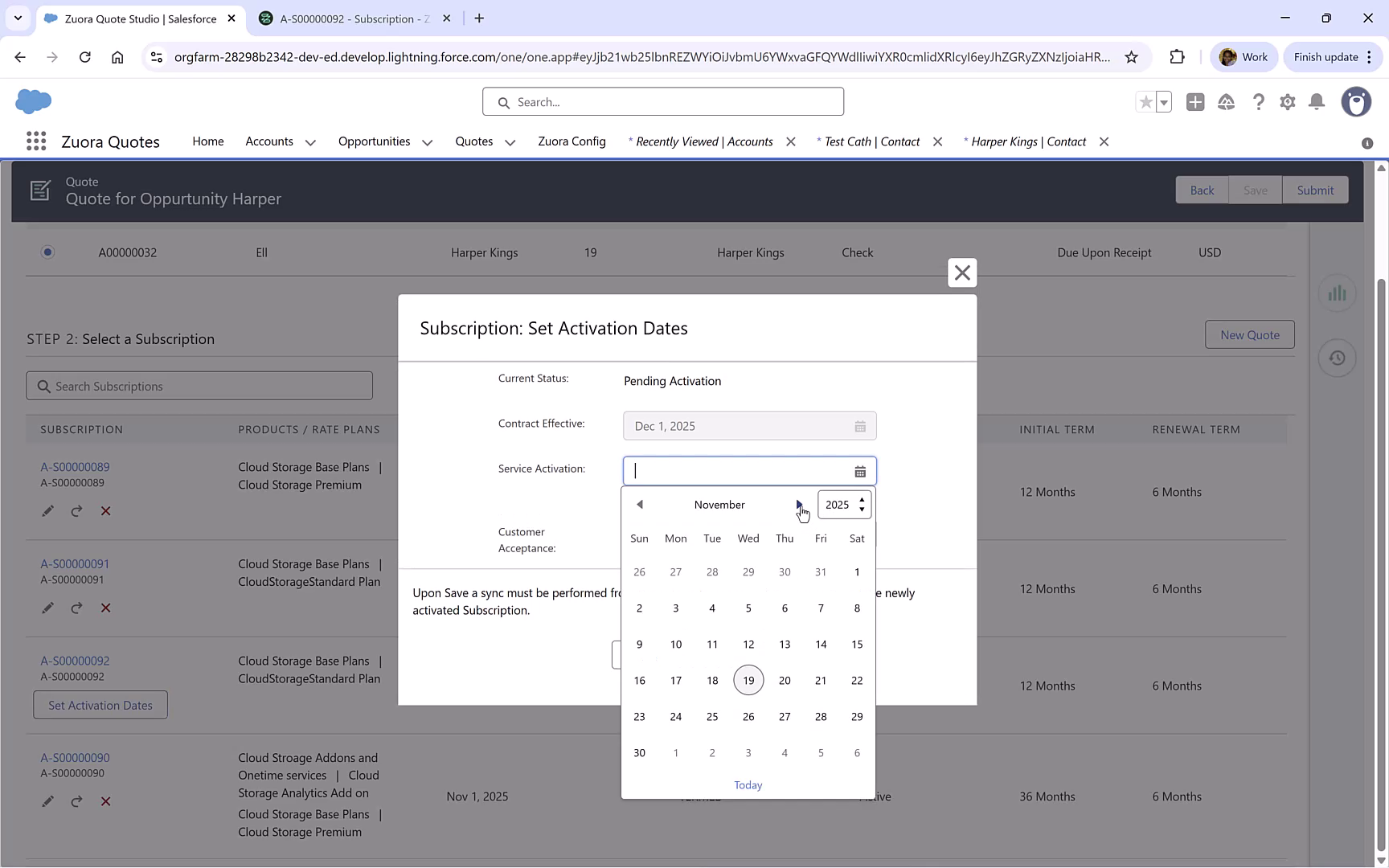The height and width of the screenshot is (868, 1389).
Task: Open the charts panel on right sidebar
Action: pyautogui.click(x=1337, y=293)
